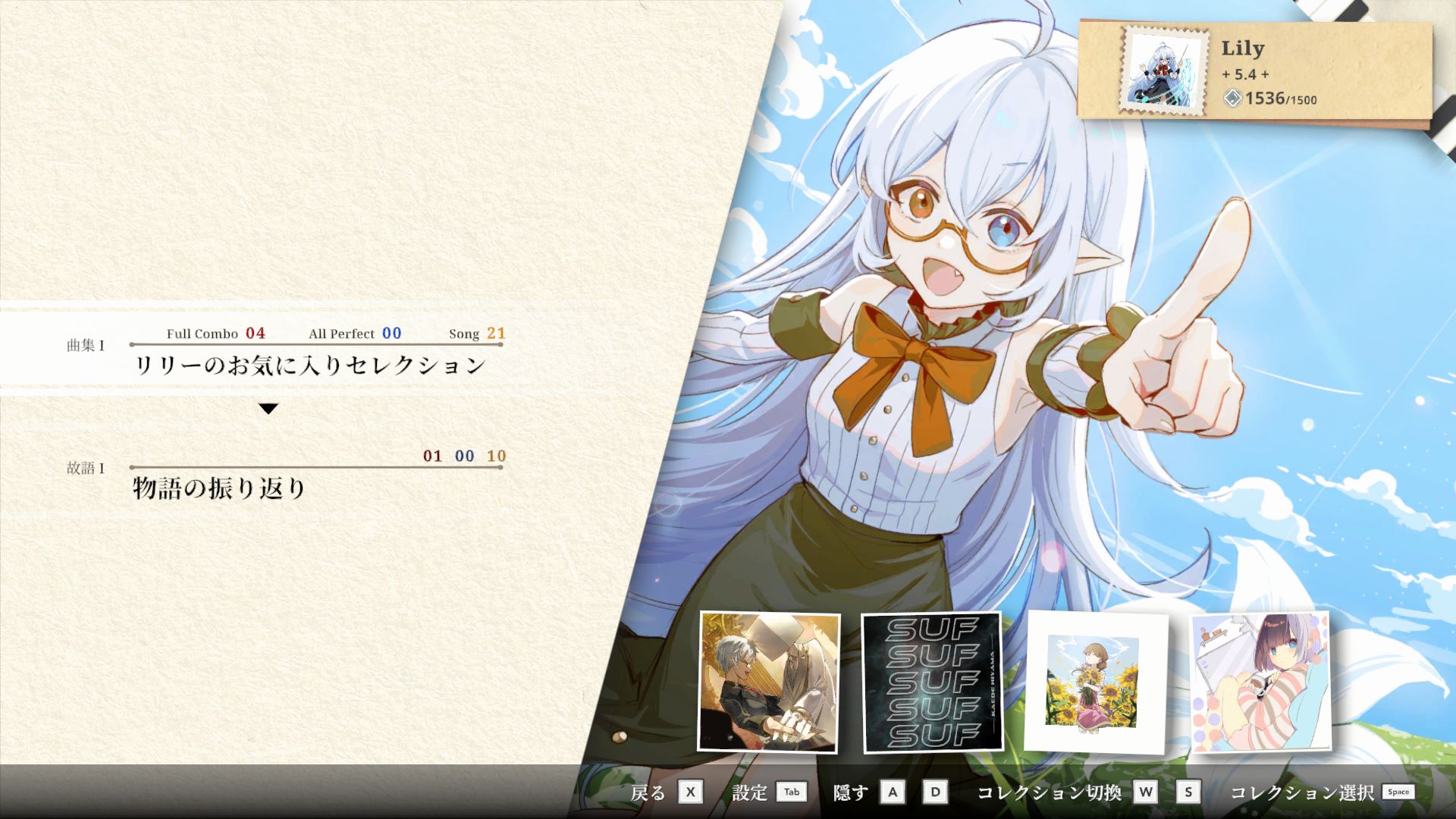Click the コレクション切換 label
This screenshot has height=819, width=1456.
click(x=1050, y=792)
